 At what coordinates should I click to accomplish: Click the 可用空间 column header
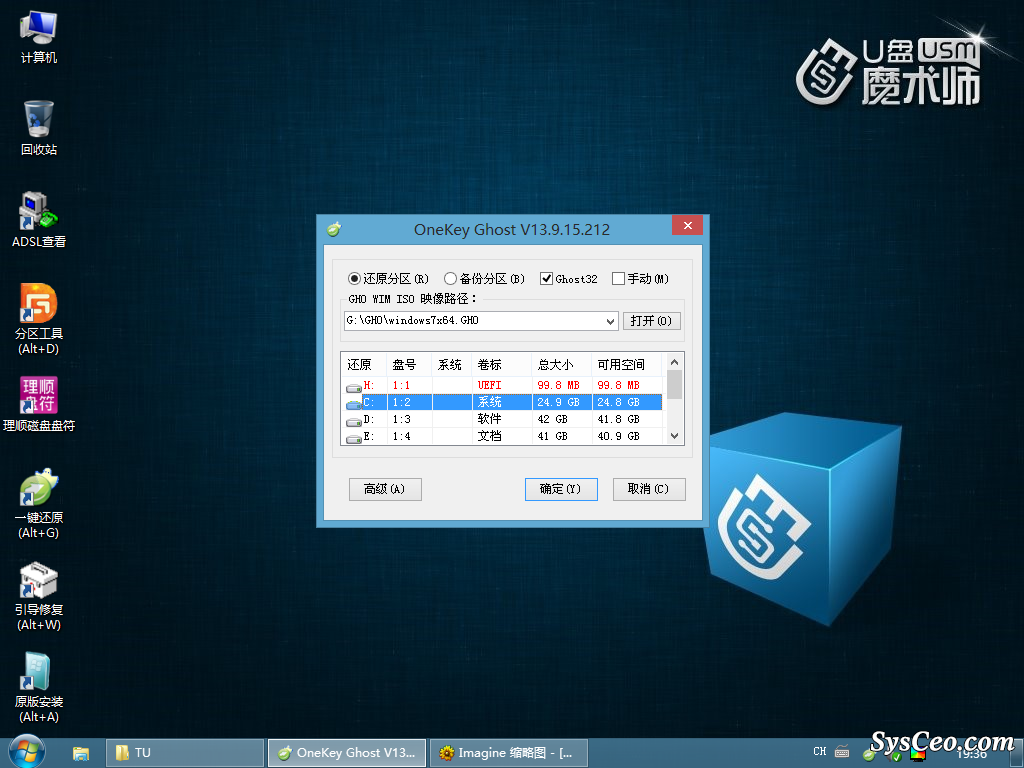[x=626, y=364]
